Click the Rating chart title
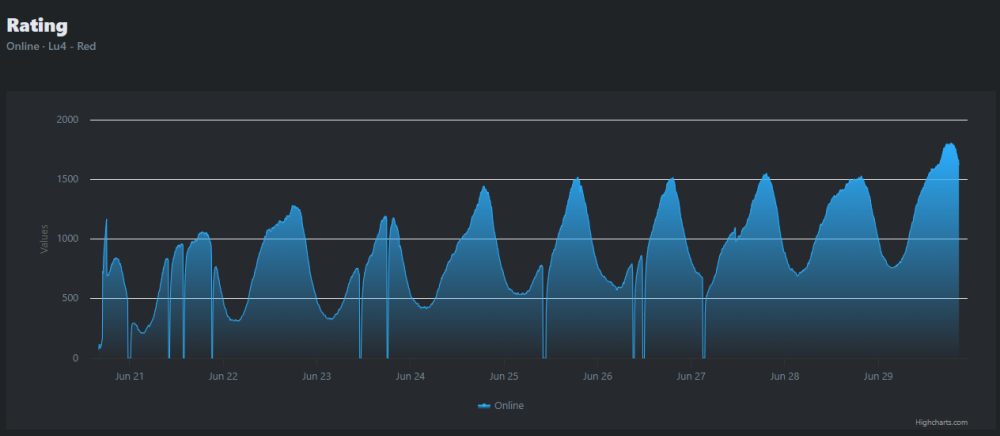Viewport: 1000px width, 436px height. pyautogui.click(x=38, y=25)
